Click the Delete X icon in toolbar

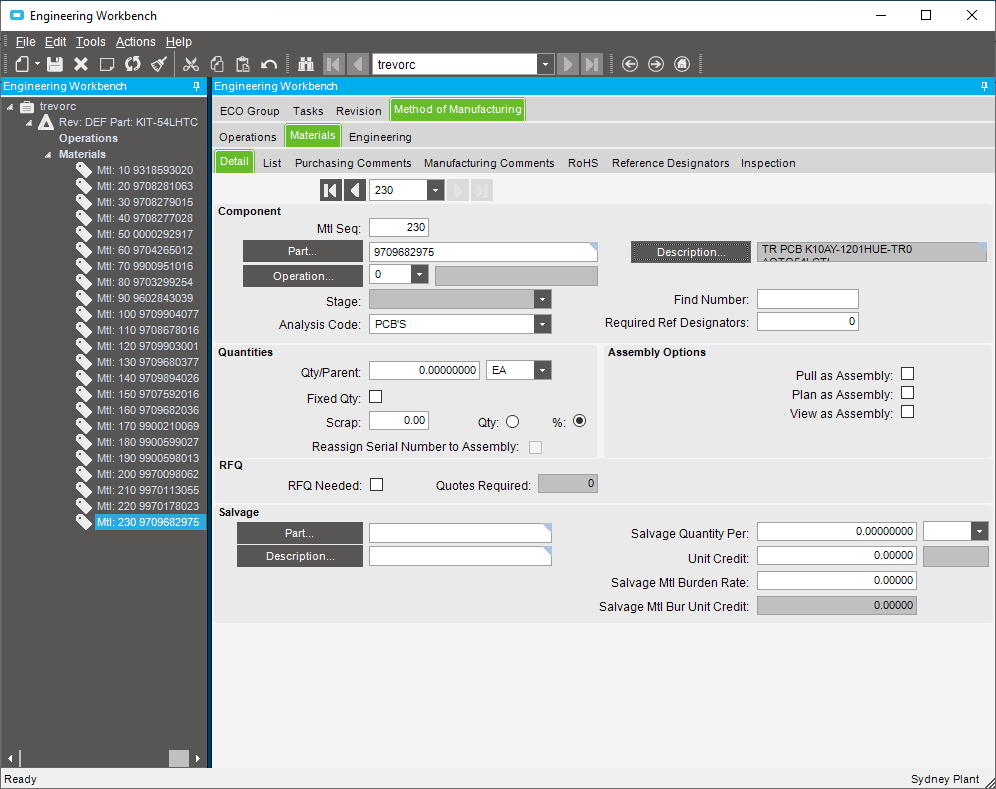(81, 64)
